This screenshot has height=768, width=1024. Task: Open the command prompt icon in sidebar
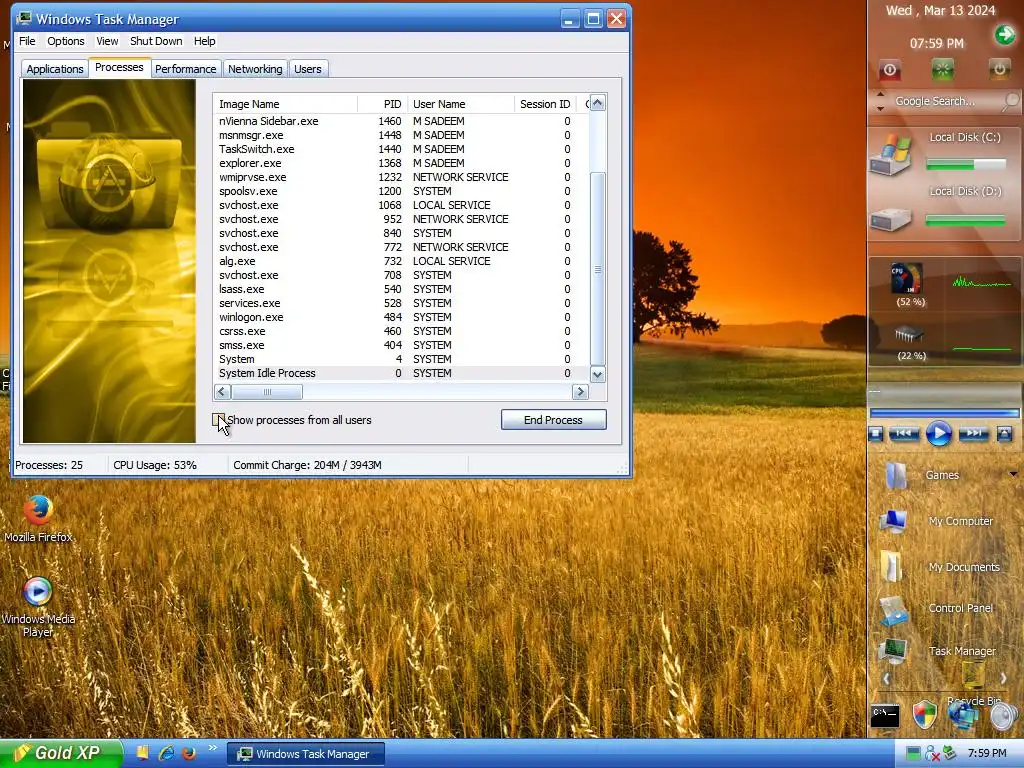[886, 716]
